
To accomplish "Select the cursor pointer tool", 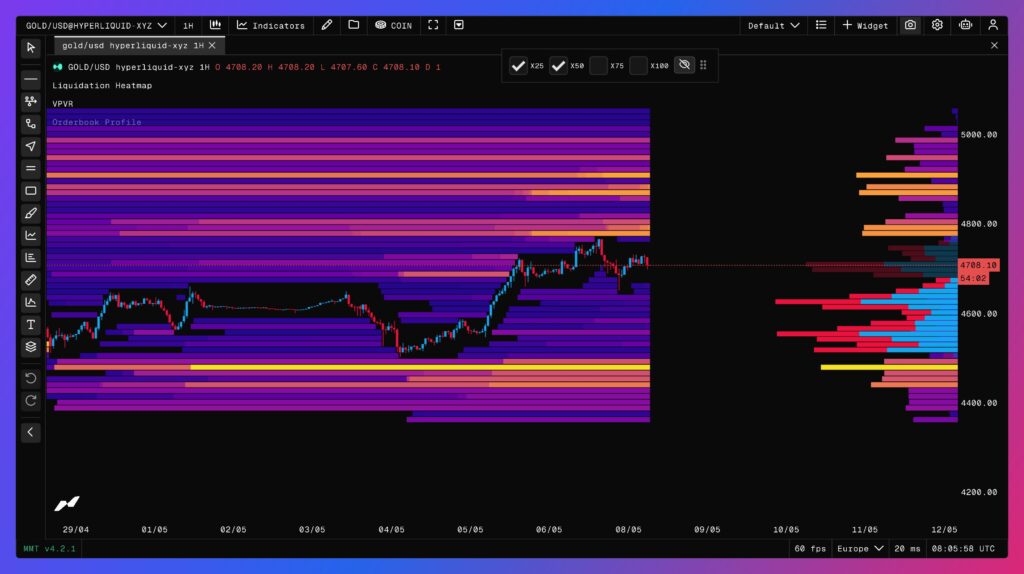I will (x=31, y=48).
